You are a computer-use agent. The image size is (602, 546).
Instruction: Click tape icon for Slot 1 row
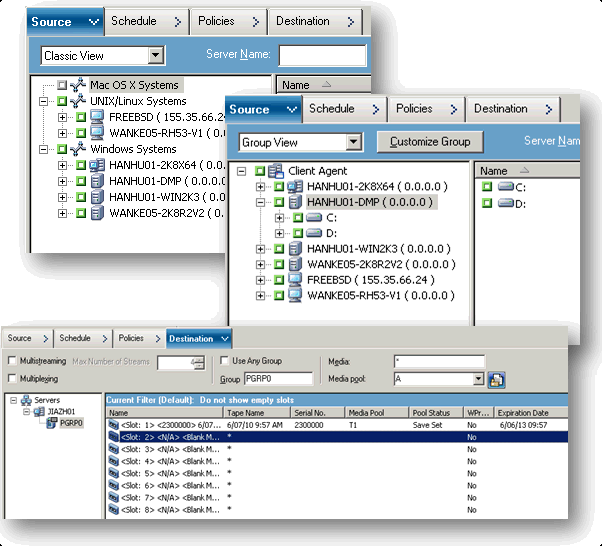point(114,425)
